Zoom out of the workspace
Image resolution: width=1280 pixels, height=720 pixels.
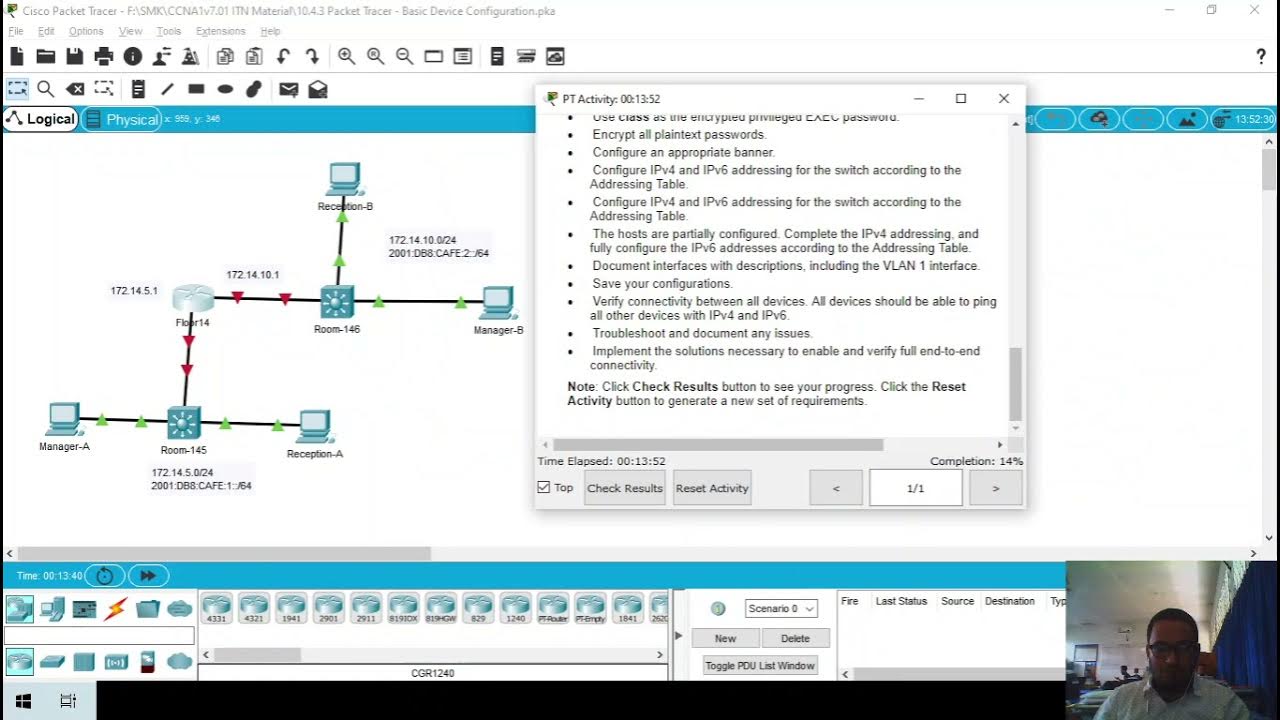pyautogui.click(x=404, y=57)
